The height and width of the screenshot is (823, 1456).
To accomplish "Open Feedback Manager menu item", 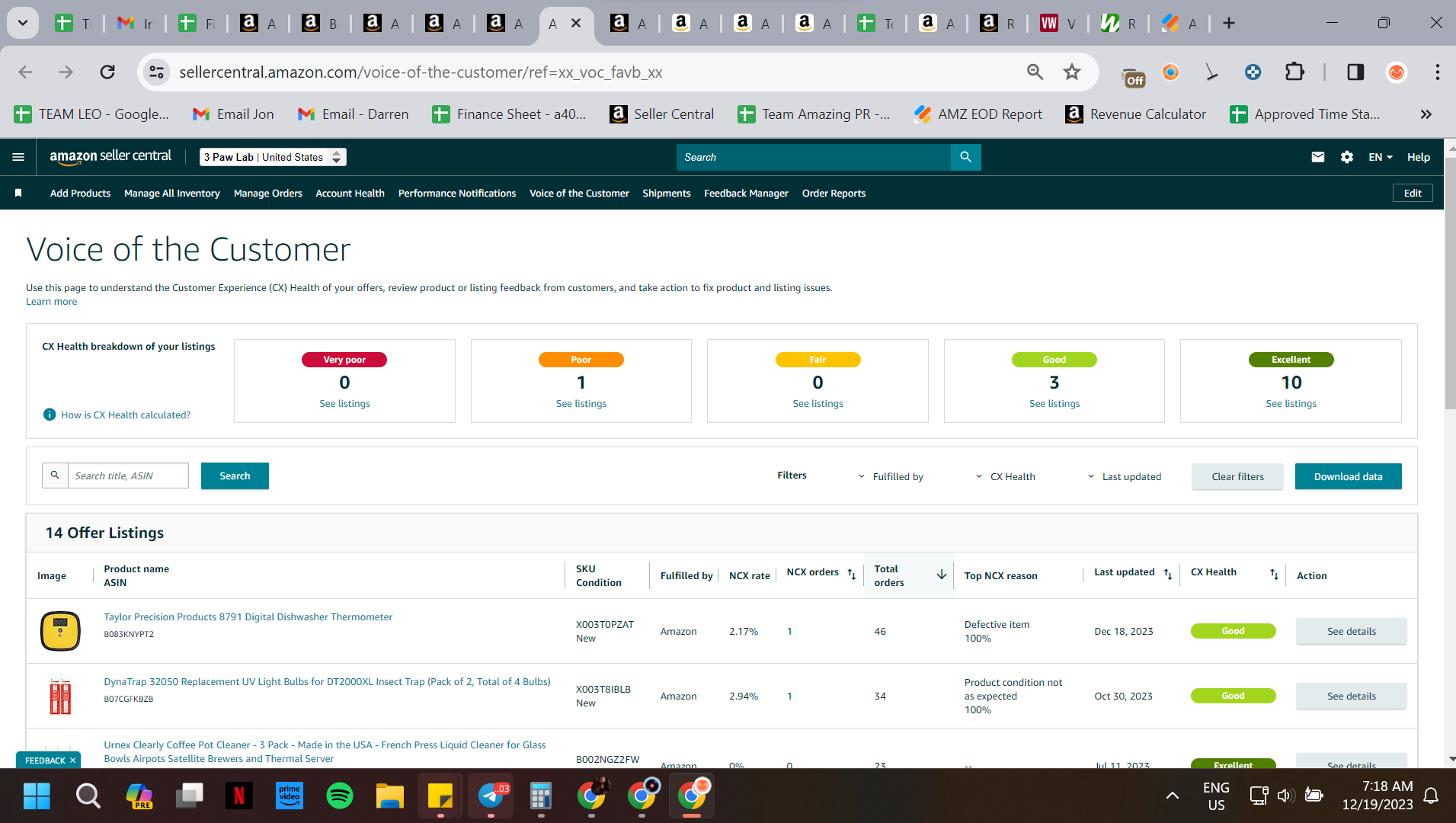I will click(746, 193).
